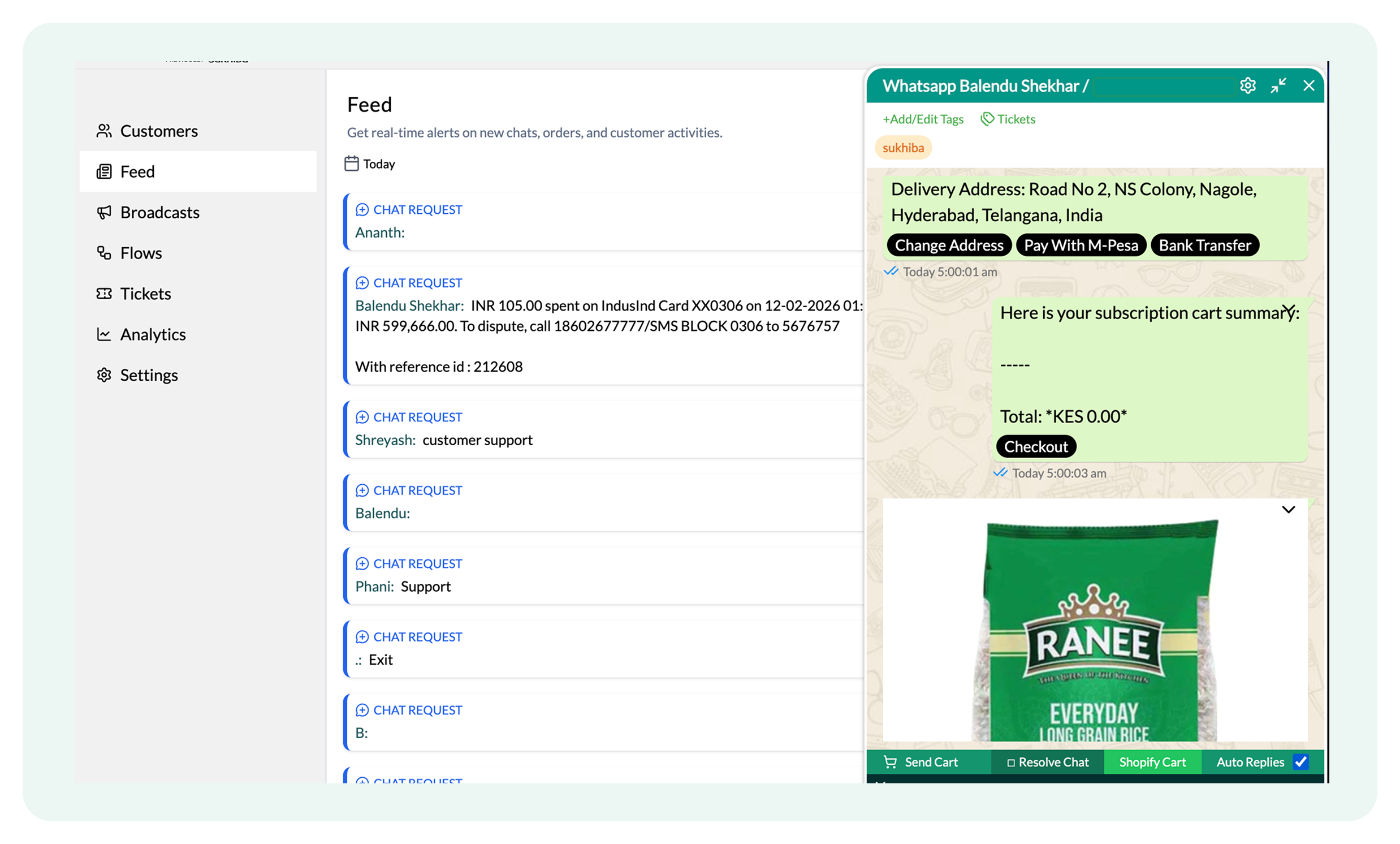Click the Flows icon in sidebar
The width and height of the screenshot is (1400, 844).
(x=104, y=253)
